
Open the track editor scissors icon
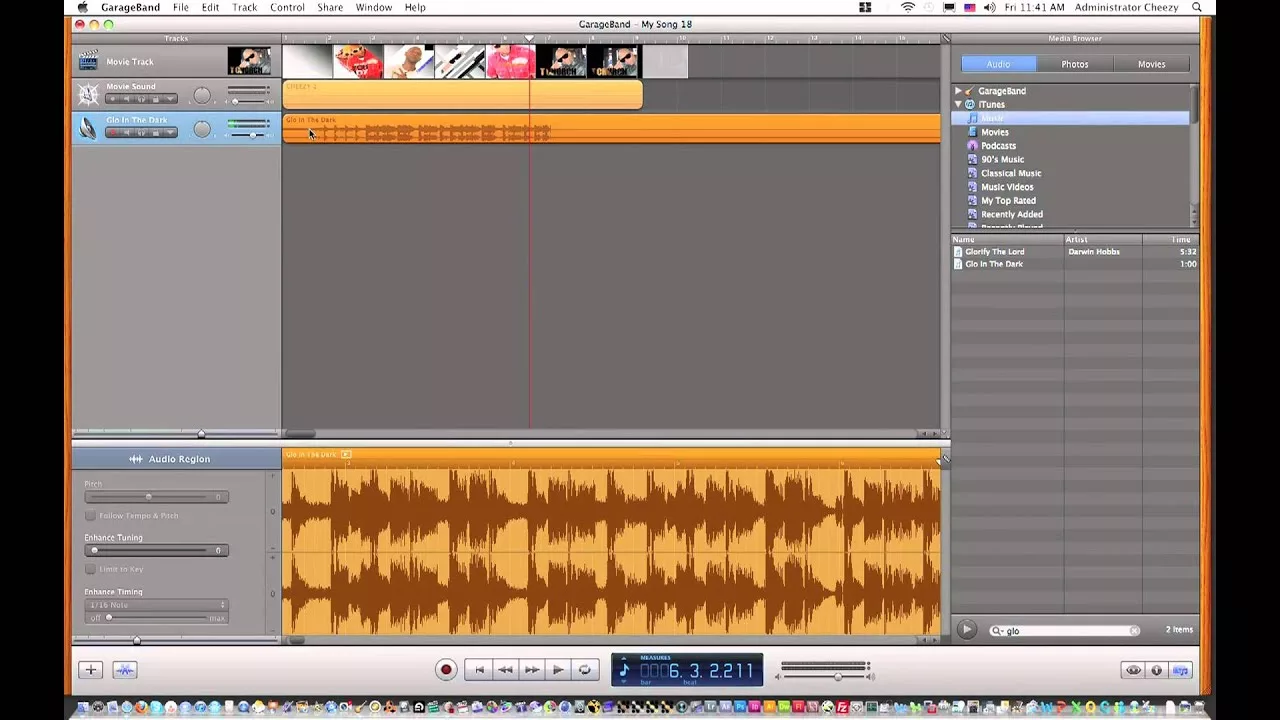click(124, 670)
